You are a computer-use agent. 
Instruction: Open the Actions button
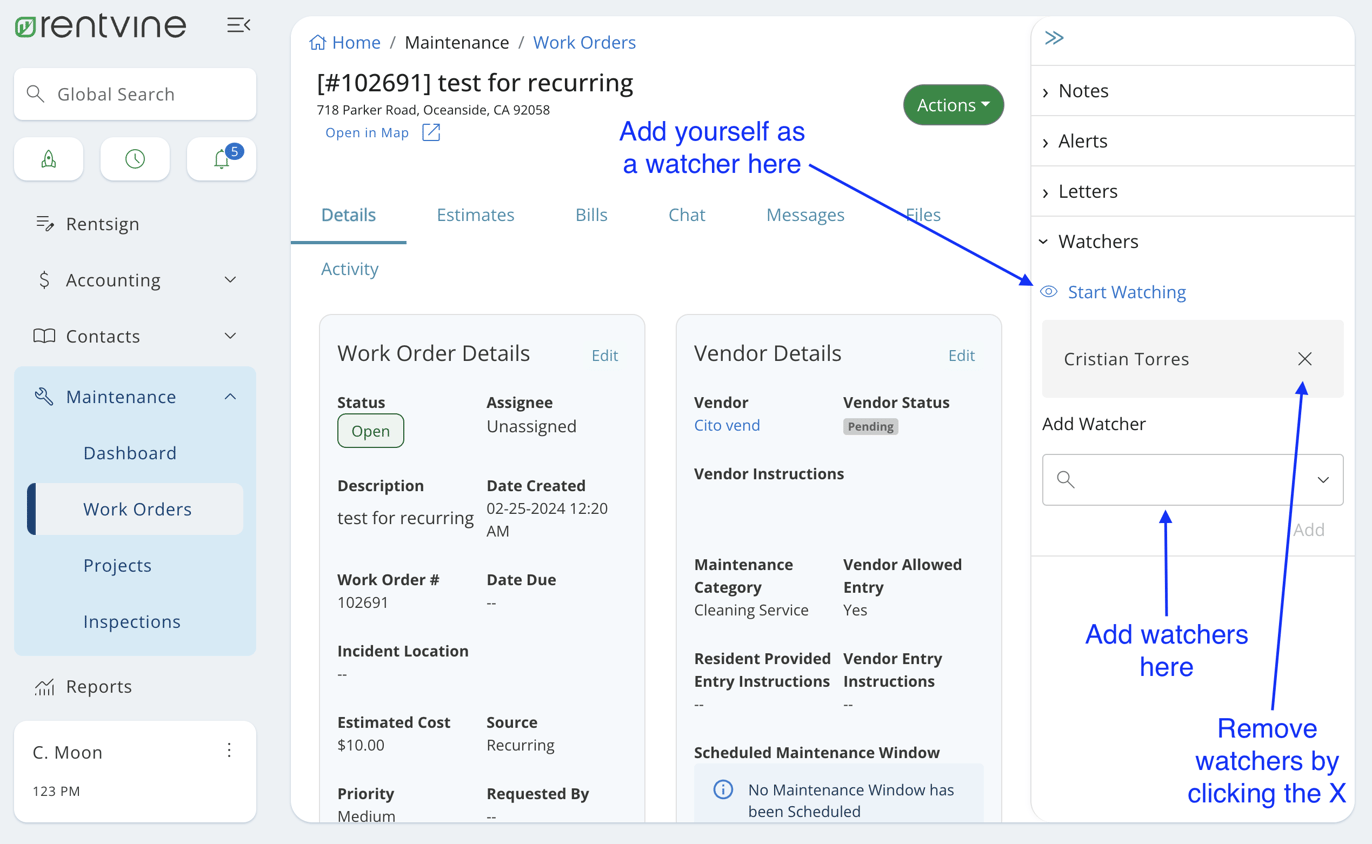click(952, 104)
